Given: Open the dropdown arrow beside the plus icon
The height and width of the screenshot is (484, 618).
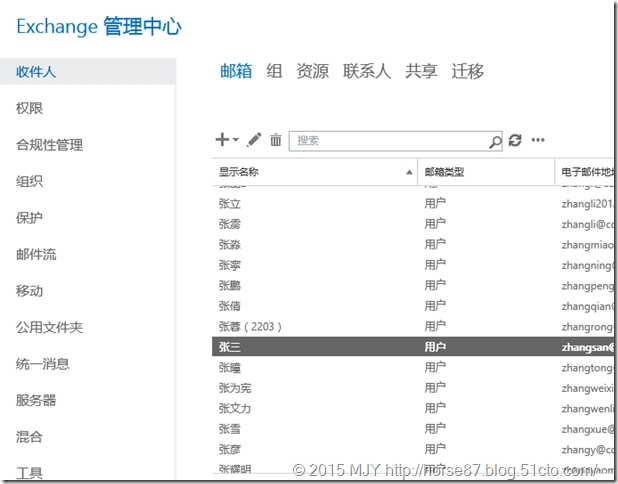Looking at the screenshot, I should pyautogui.click(x=236, y=140).
